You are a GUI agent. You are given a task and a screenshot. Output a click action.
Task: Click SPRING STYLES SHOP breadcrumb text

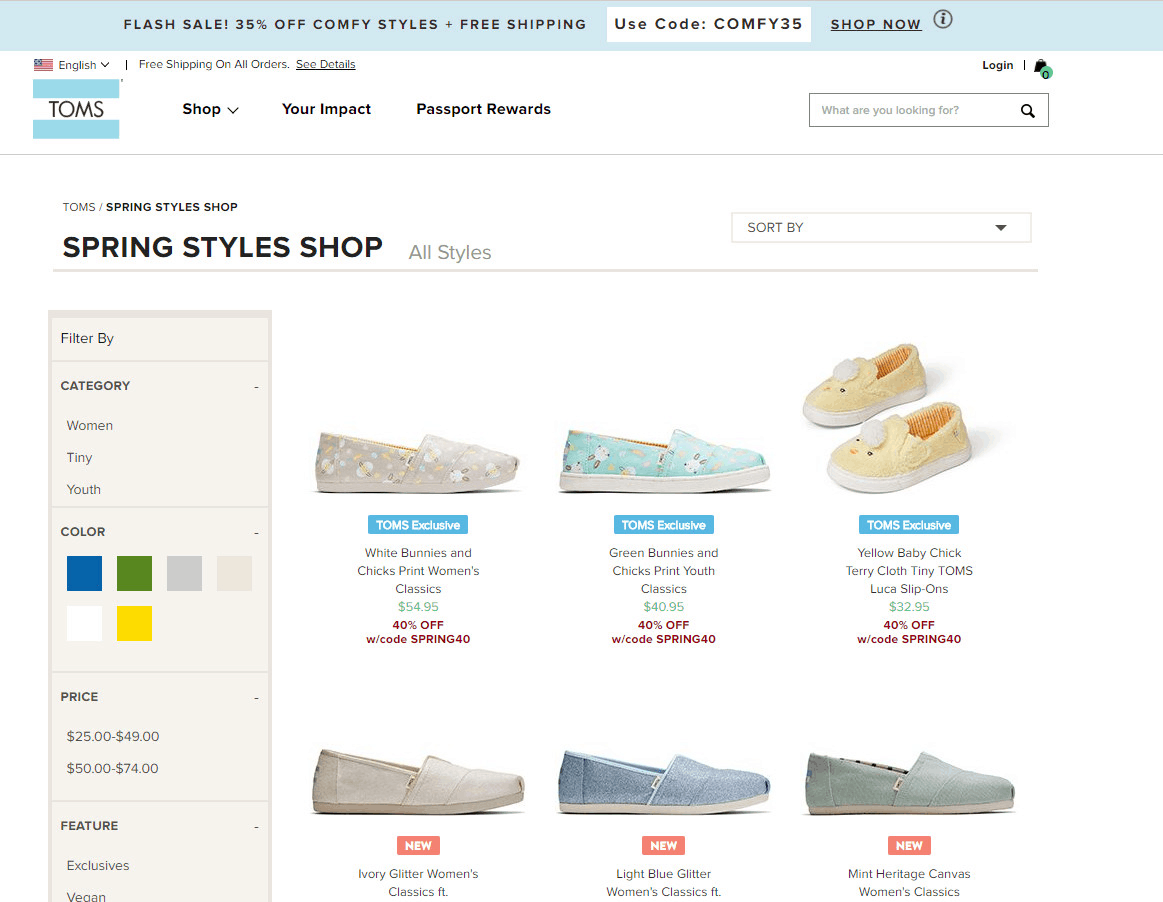172,207
